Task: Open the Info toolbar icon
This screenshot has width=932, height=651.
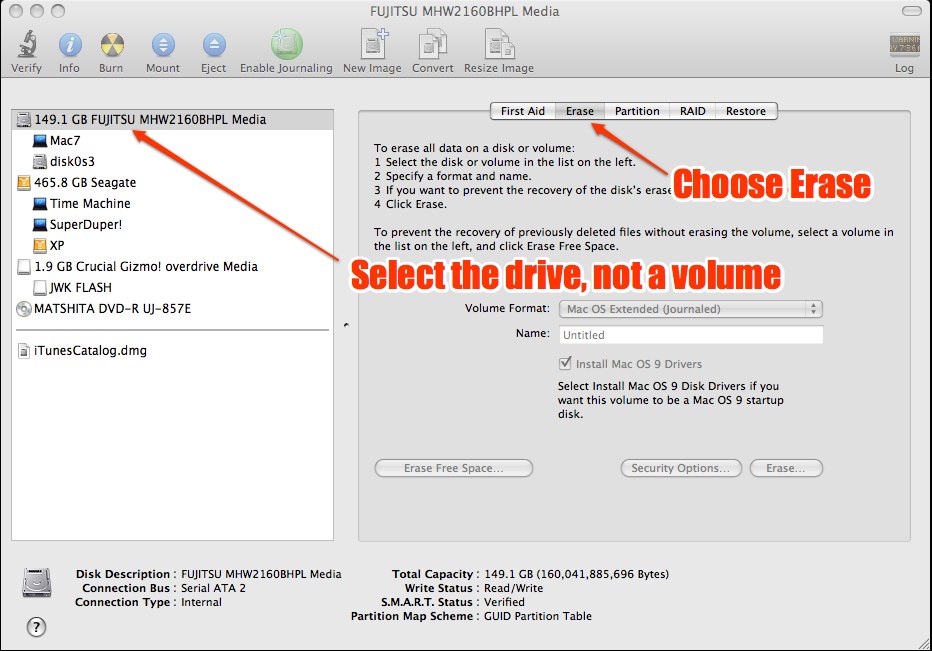Action: pyautogui.click(x=70, y=45)
